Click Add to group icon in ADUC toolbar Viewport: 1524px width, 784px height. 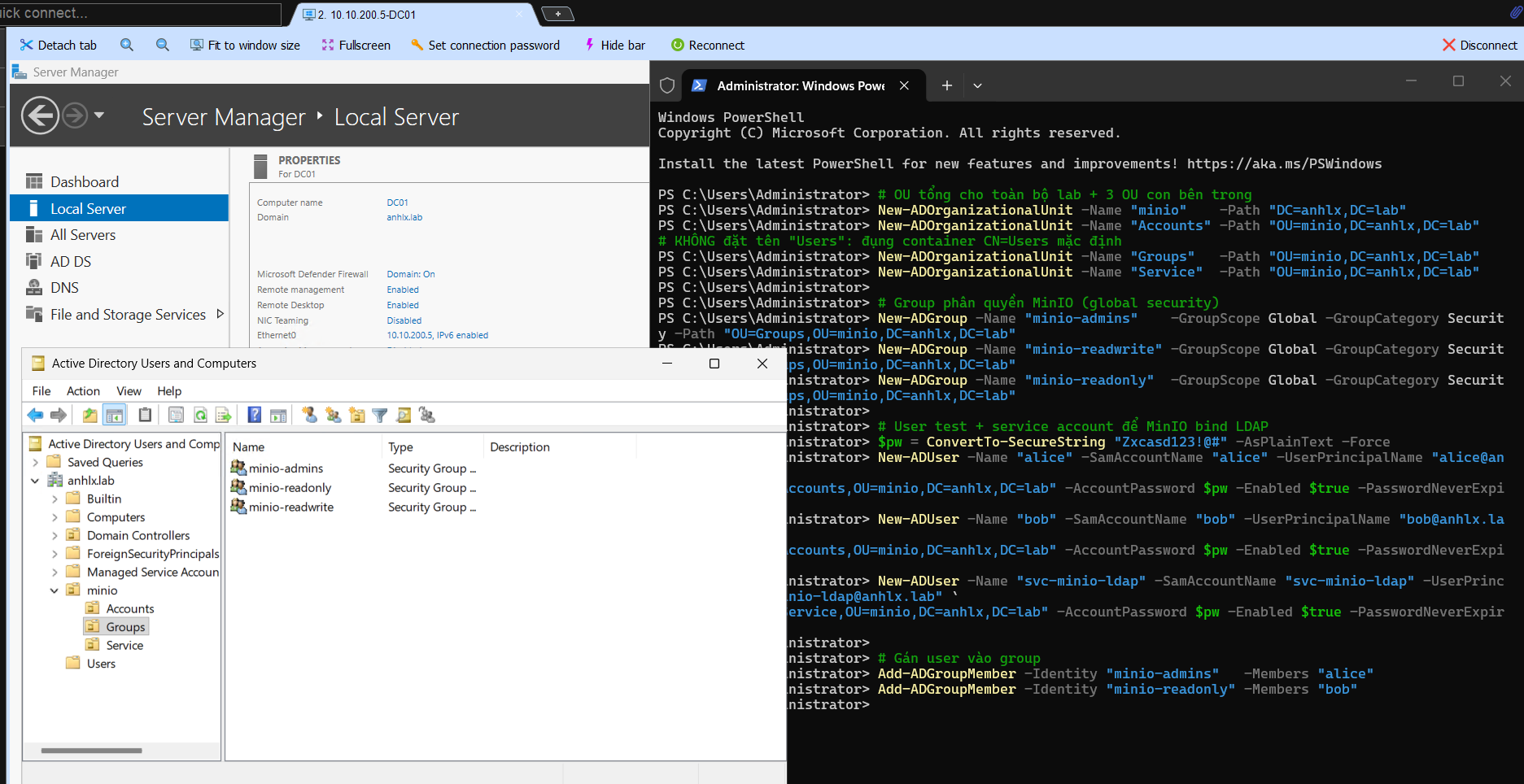pos(427,416)
